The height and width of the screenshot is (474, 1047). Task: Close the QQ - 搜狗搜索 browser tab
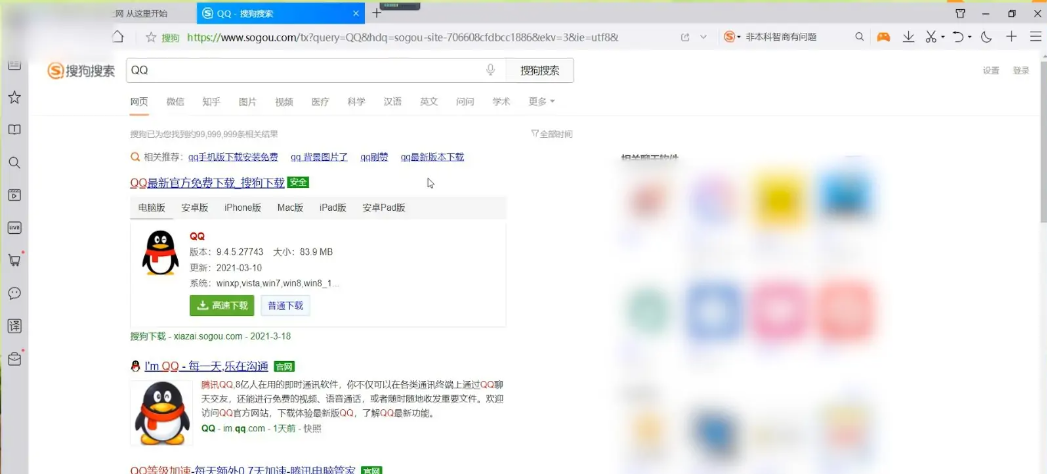pyautogui.click(x=357, y=13)
